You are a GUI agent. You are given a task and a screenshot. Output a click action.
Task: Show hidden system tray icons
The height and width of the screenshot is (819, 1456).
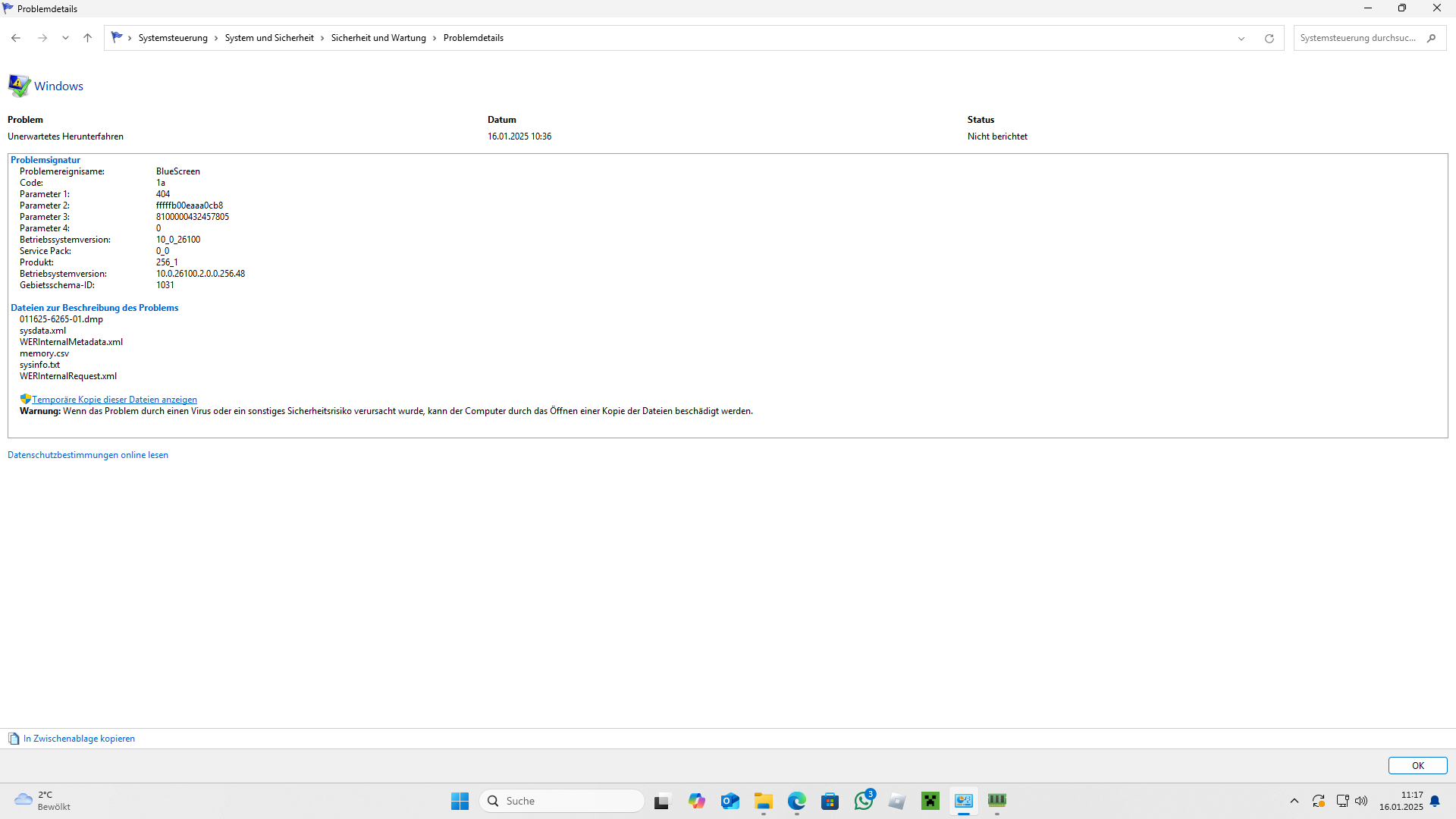click(1295, 801)
